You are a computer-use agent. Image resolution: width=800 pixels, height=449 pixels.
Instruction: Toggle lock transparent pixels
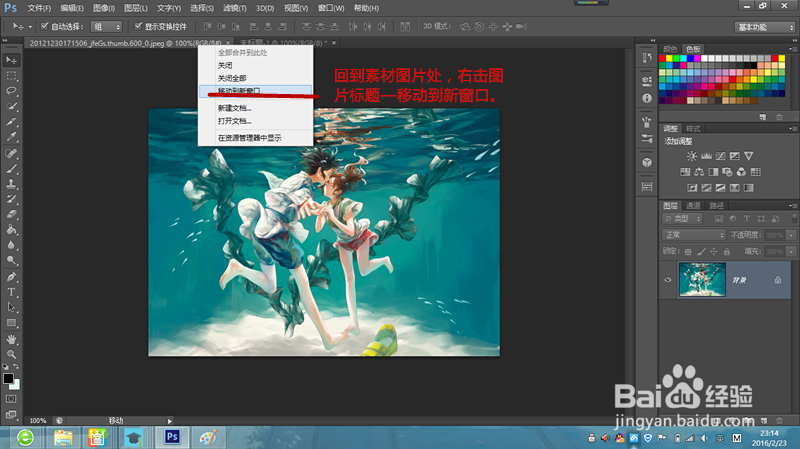[688, 252]
